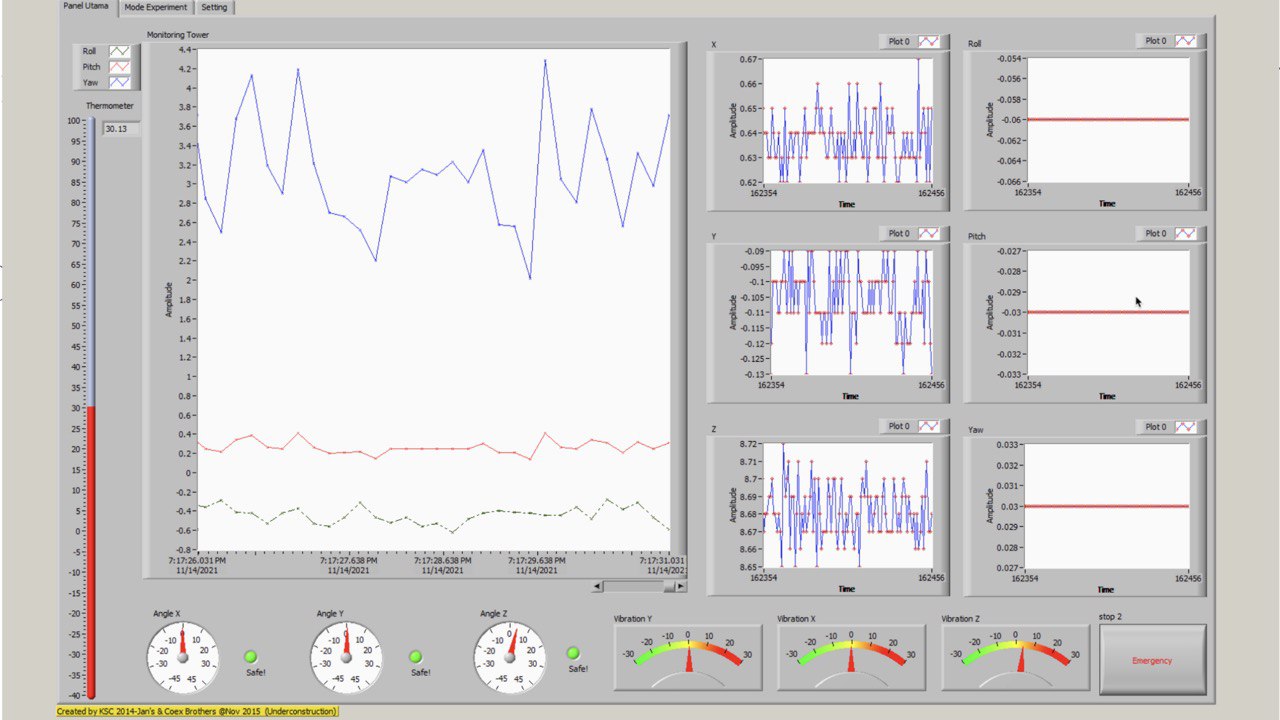
Task: Click the green Safe LED beside Angle X
Action: tap(251, 656)
